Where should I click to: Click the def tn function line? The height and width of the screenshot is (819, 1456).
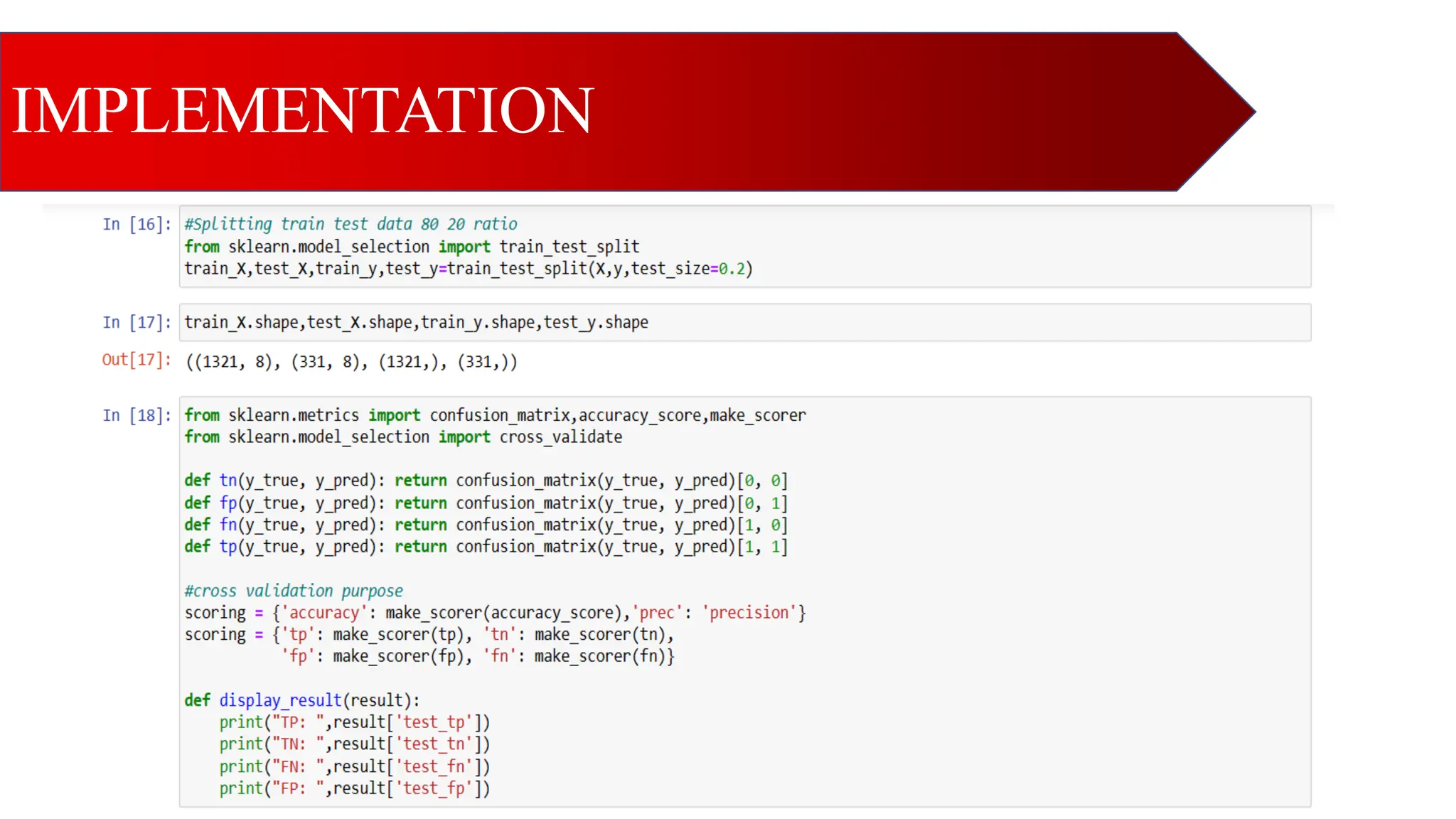point(486,481)
